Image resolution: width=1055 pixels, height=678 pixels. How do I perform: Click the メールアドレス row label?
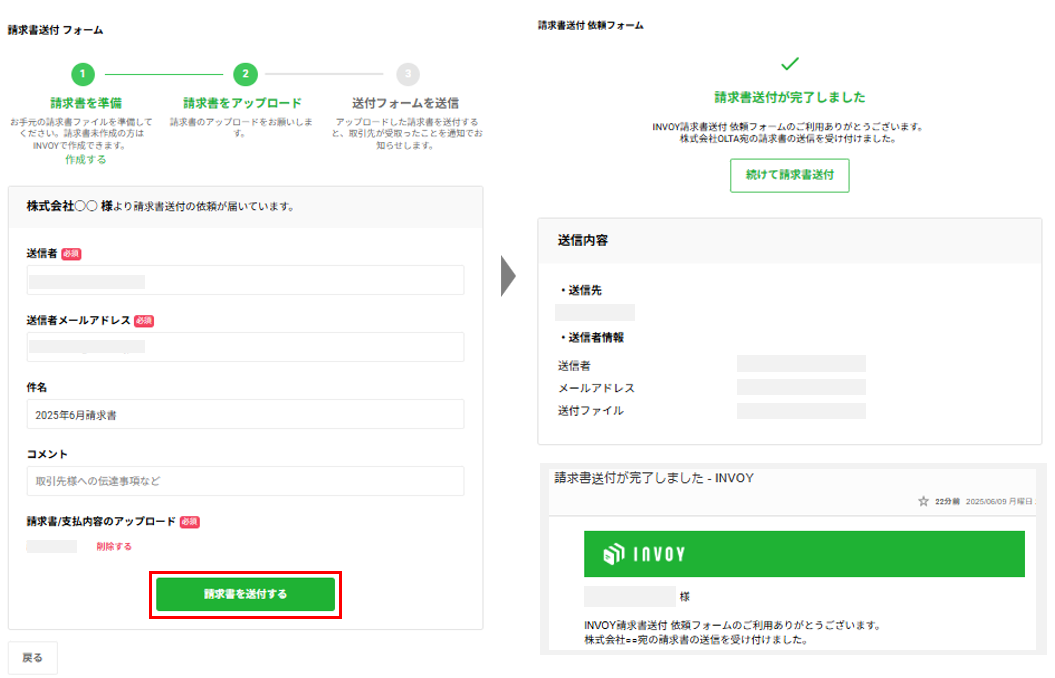pyautogui.click(x=596, y=388)
